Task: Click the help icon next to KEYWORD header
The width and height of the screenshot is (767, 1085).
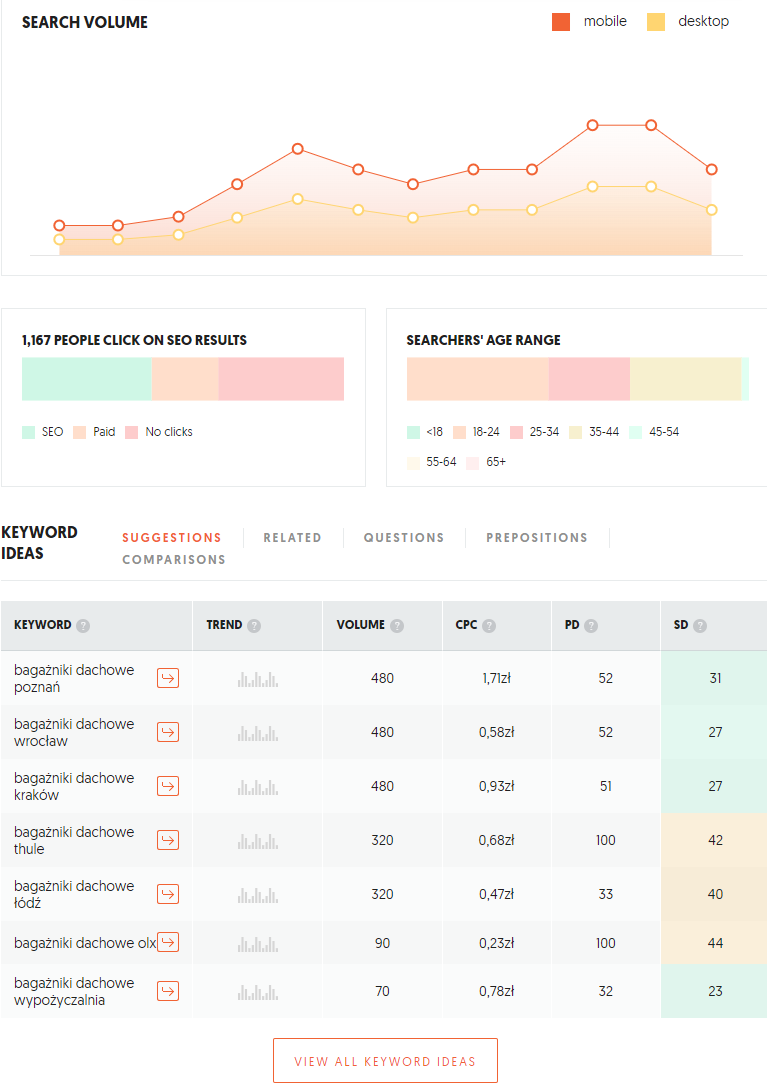Action: pyautogui.click(x=83, y=626)
